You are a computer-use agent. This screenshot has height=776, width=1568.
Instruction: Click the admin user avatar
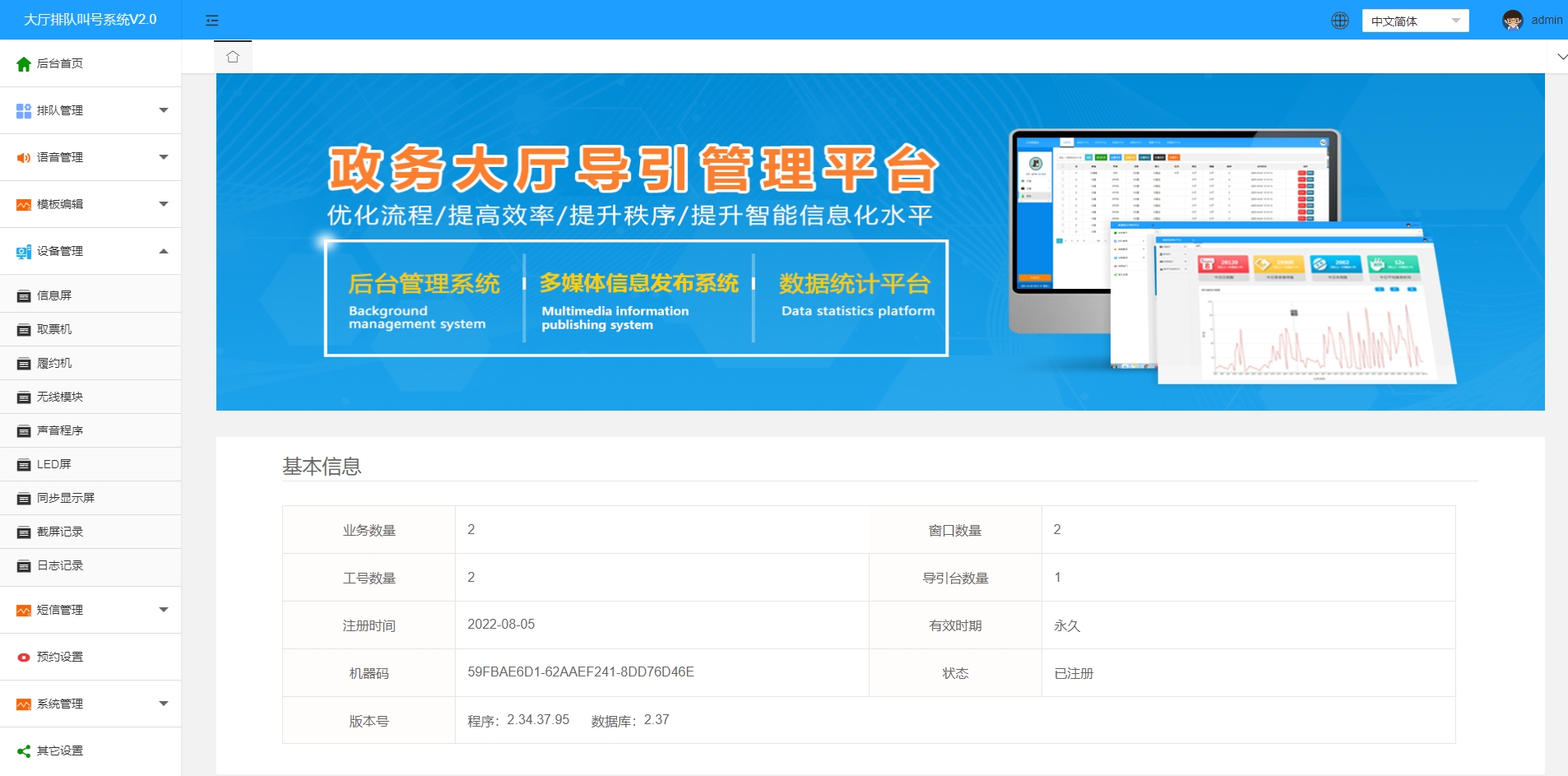tap(1512, 21)
